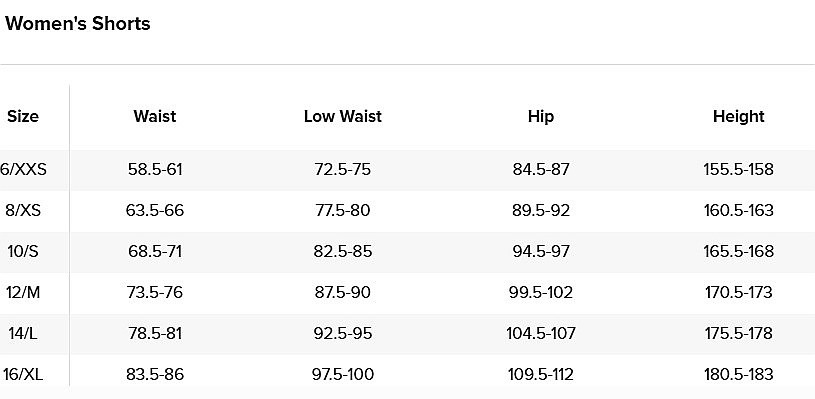Viewport: 815px width, 399px height.
Task: Click waist value 78.5-81
Action: 155,333
